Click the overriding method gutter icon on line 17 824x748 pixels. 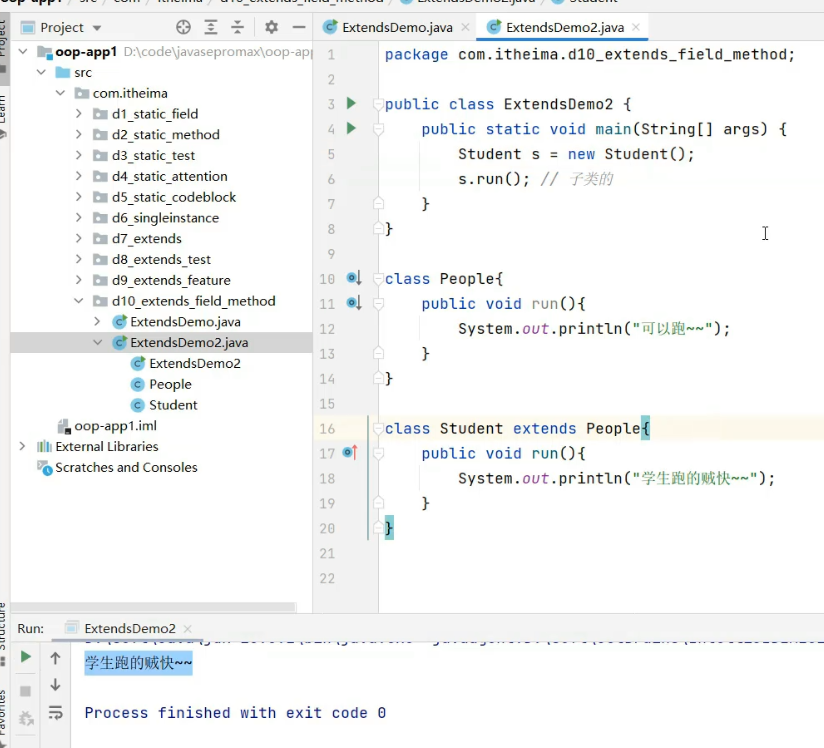pos(350,453)
